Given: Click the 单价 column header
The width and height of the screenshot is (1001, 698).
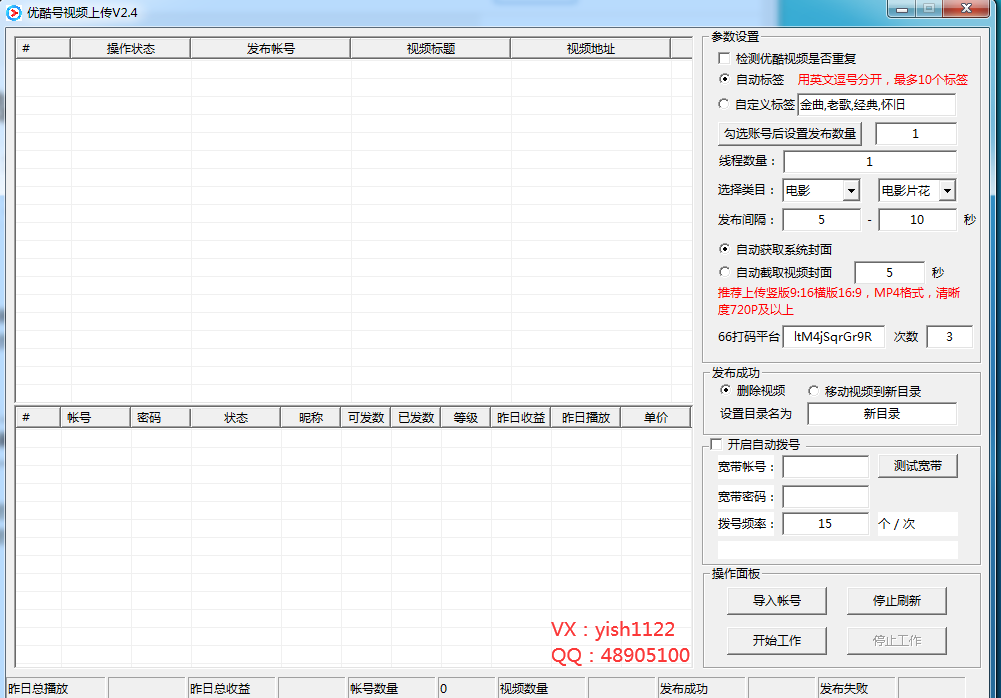Looking at the screenshot, I should (656, 418).
